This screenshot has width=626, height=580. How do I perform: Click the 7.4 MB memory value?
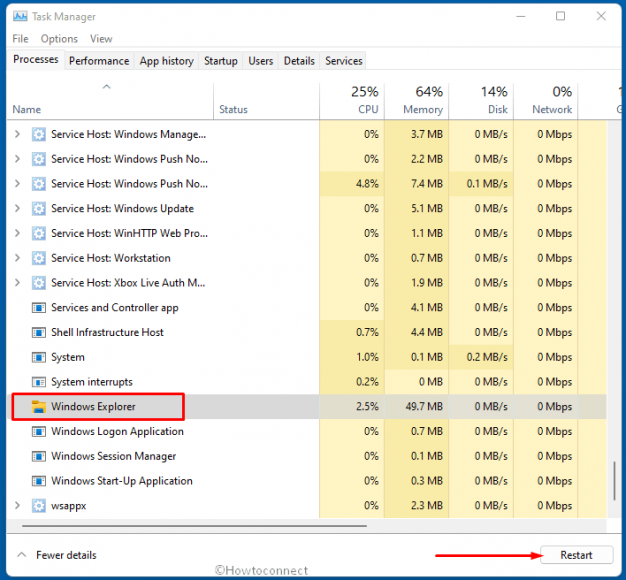(x=427, y=184)
